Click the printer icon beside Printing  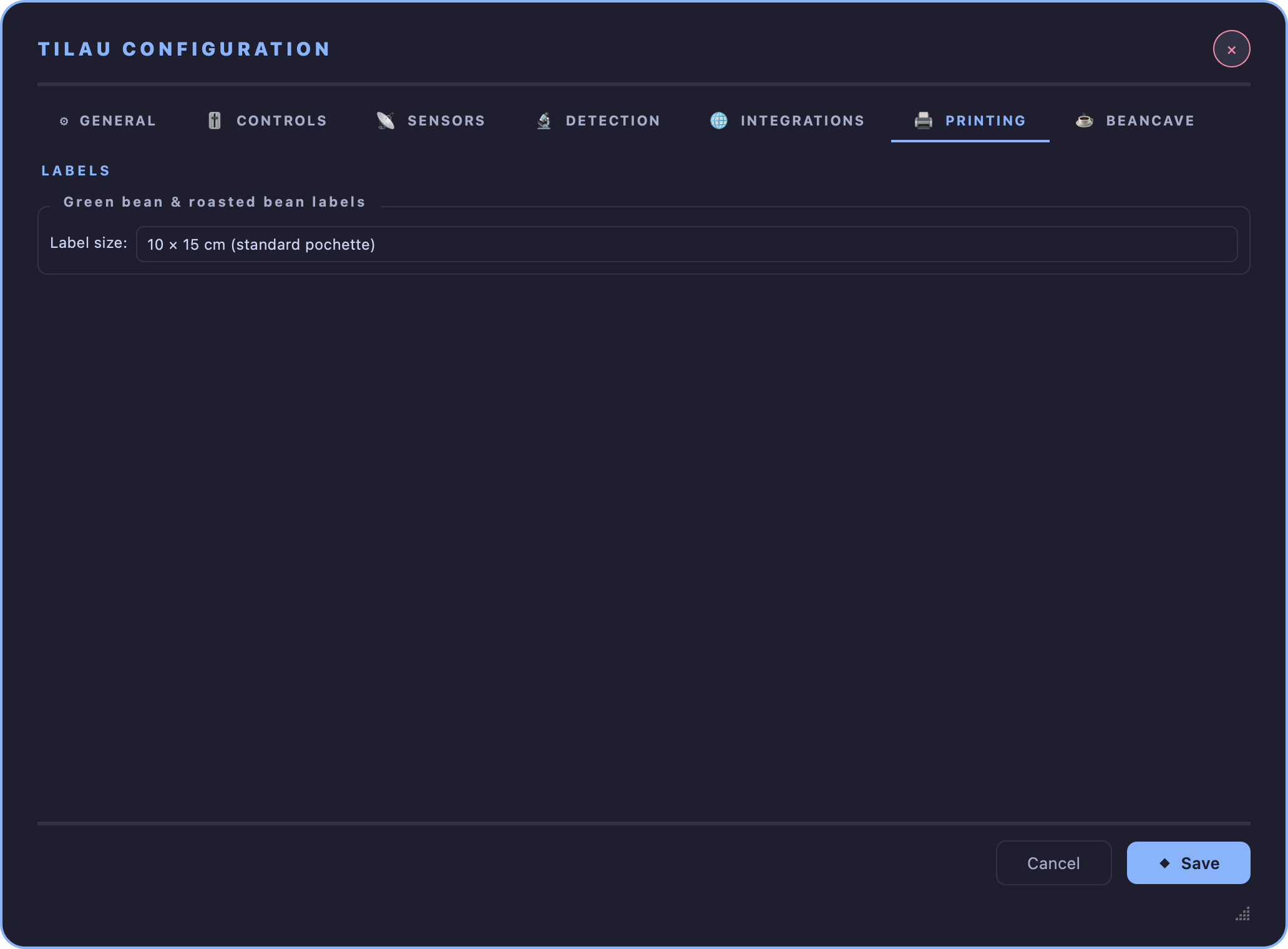(x=924, y=120)
